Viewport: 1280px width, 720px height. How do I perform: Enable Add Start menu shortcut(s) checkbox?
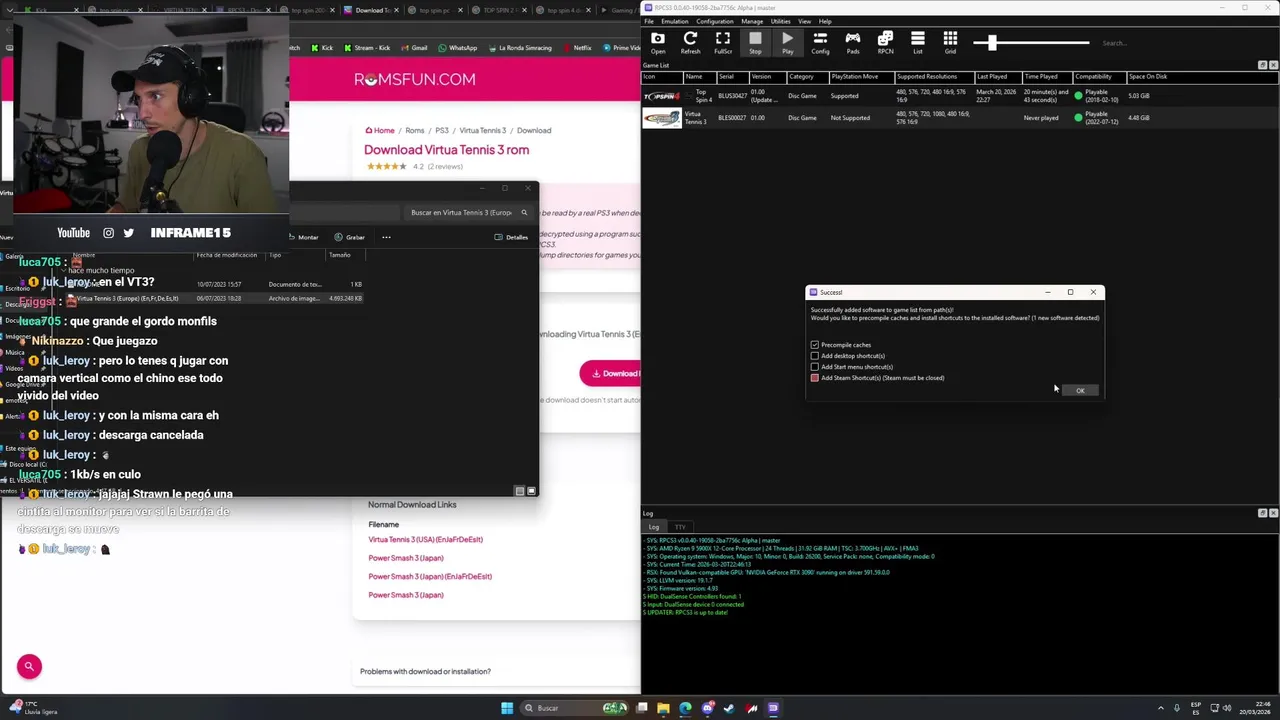coord(815,367)
